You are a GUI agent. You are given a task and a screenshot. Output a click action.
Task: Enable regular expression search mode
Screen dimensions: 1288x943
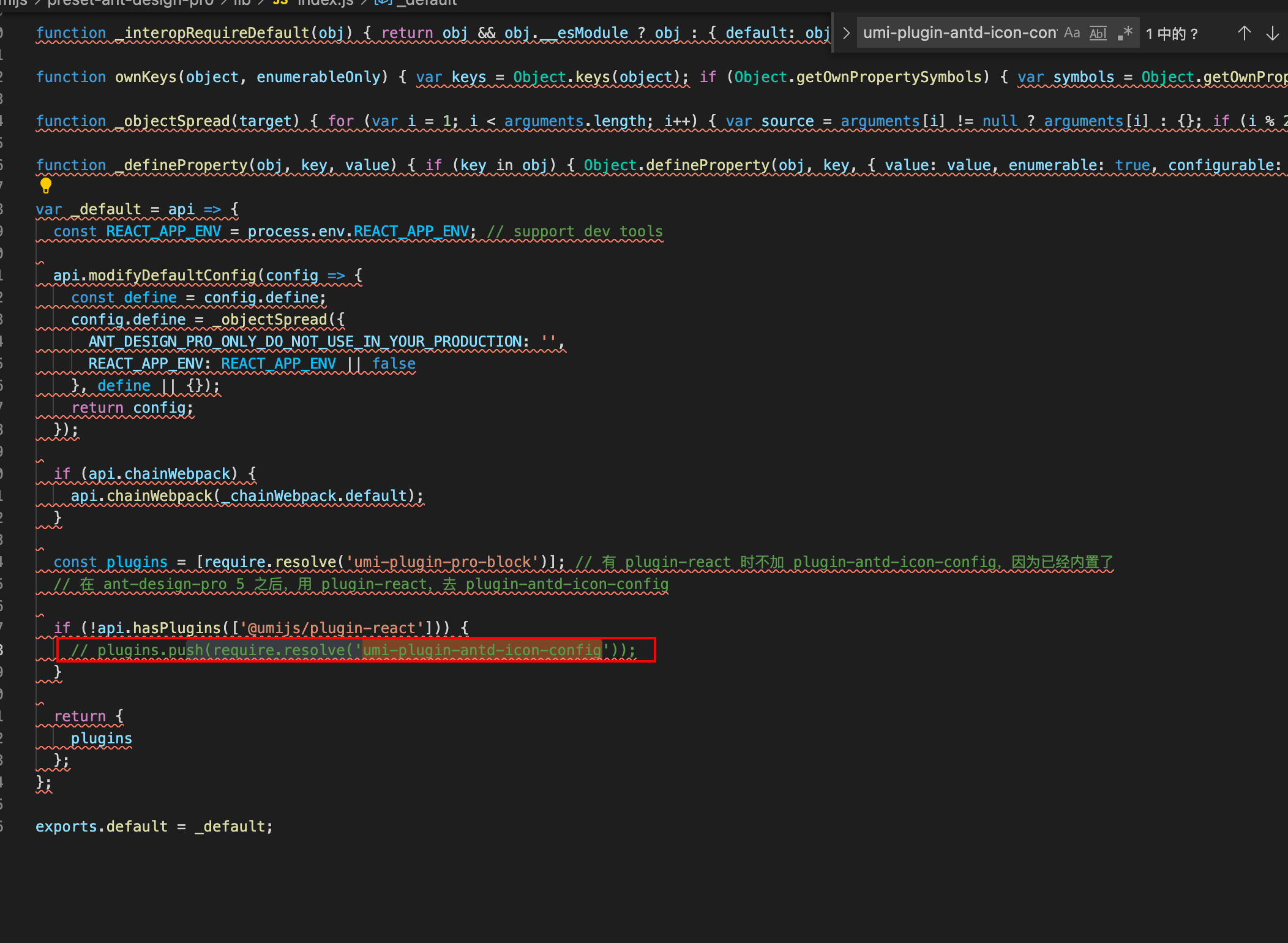click(x=1125, y=33)
